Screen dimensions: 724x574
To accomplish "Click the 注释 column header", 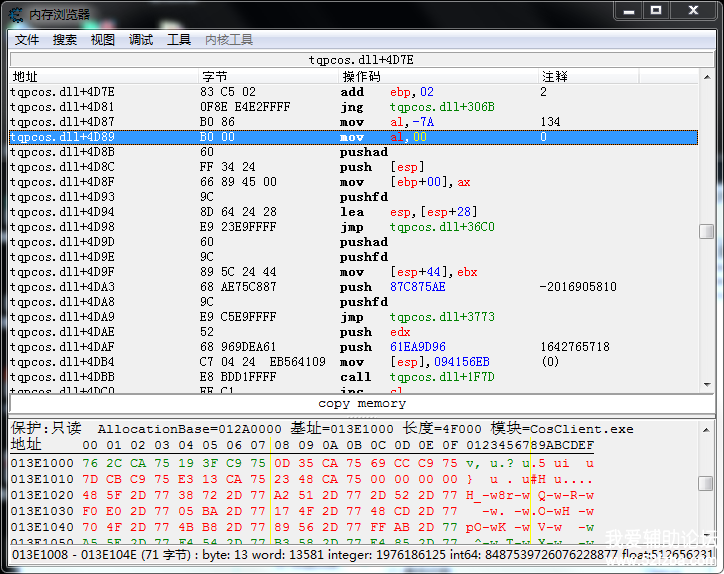I will pos(589,76).
